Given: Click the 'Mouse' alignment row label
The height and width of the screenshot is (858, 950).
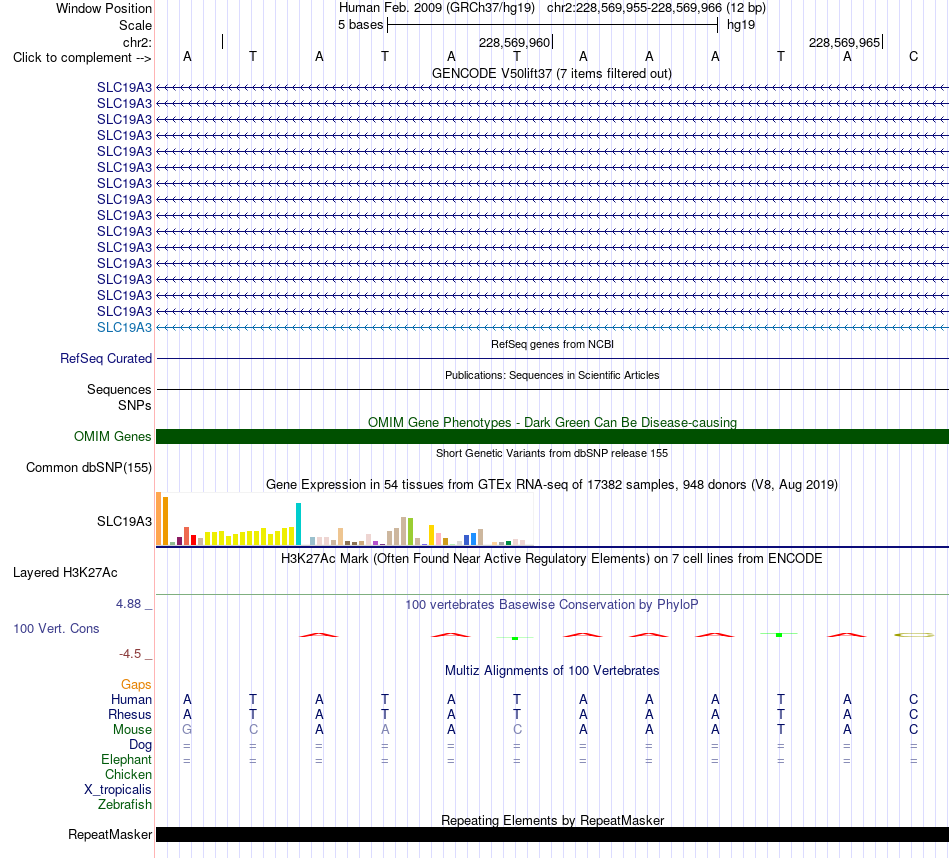Looking at the screenshot, I should click(x=132, y=730).
